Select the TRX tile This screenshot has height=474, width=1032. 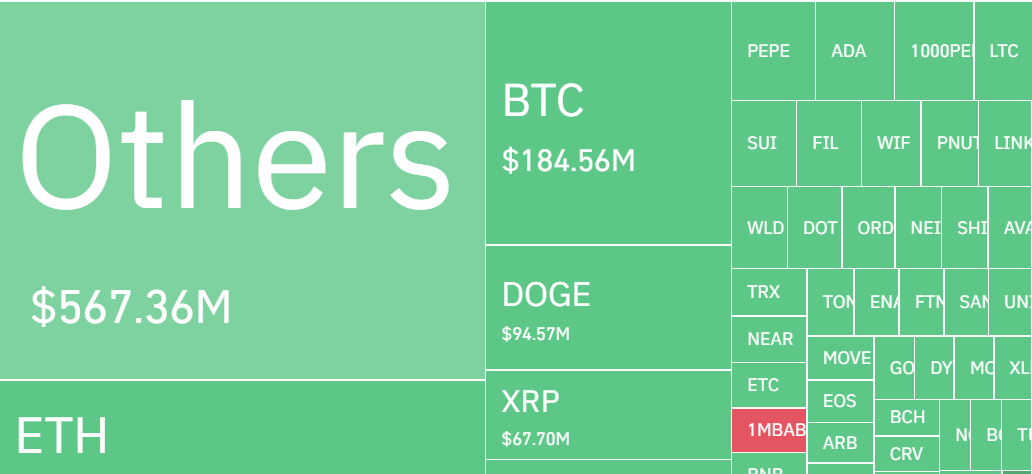coord(769,292)
